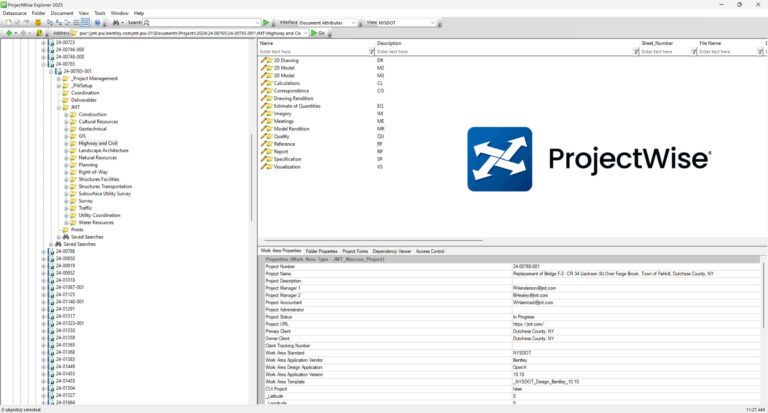Open the View NYSDOT dropdown
The image size is (768, 413).
point(432,23)
